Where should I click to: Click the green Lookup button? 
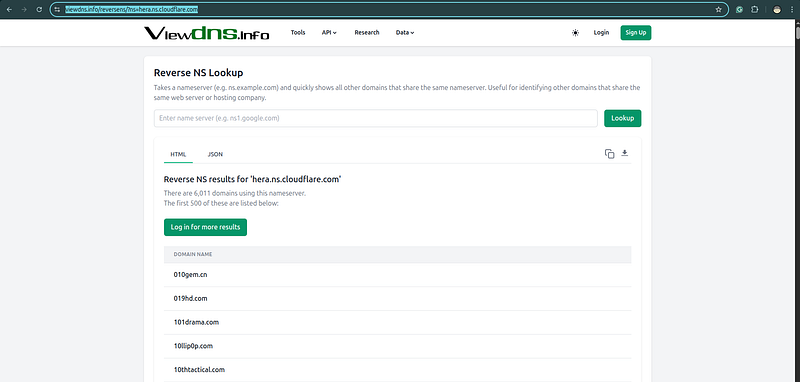click(x=622, y=118)
